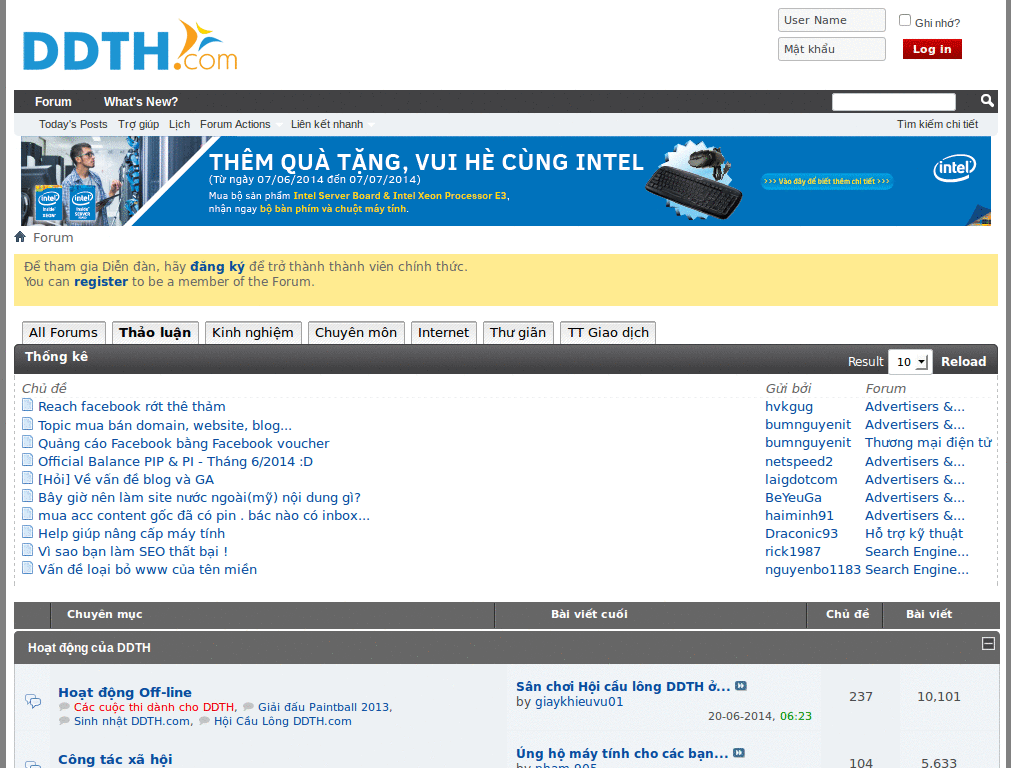Open Giải đấu Paintball 2013 subforum
Viewport: 1024px width, 768px height.
click(x=324, y=707)
